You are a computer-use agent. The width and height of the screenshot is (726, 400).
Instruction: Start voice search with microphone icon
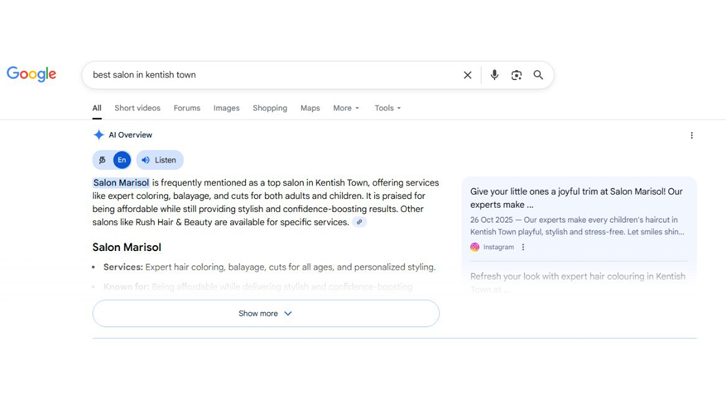click(x=494, y=75)
